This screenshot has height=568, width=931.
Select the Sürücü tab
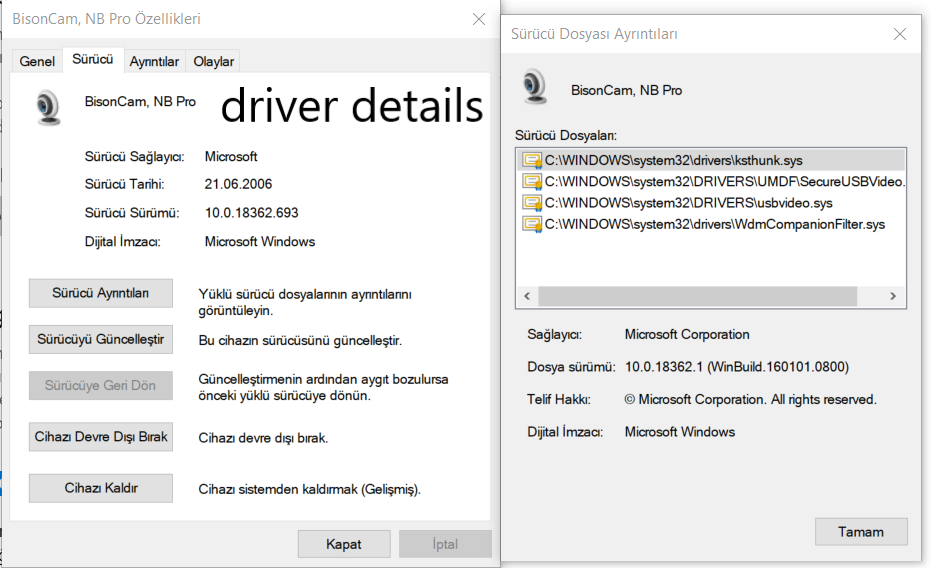(93, 59)
